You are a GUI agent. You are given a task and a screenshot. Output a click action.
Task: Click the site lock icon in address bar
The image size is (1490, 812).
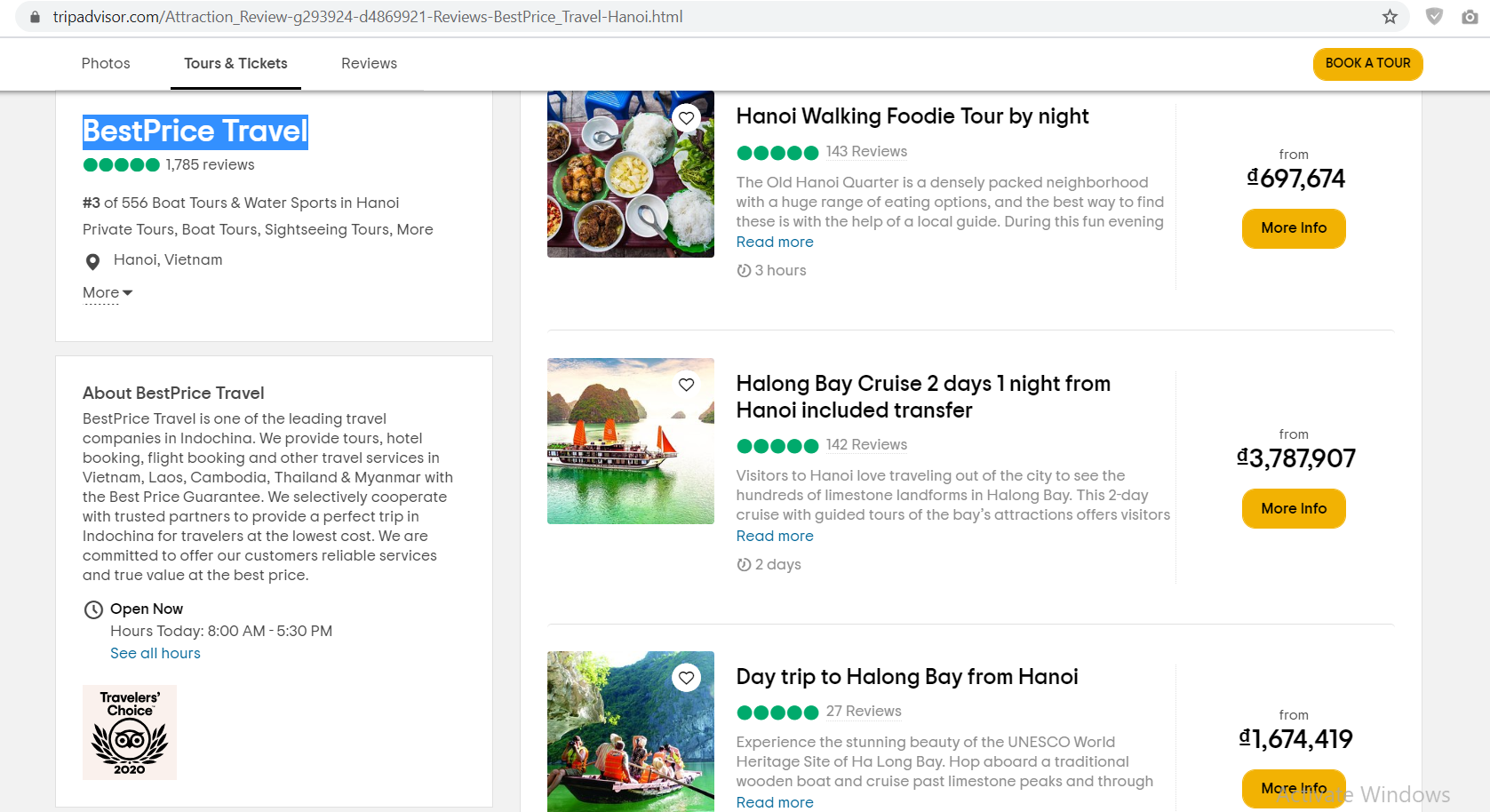pyautogui.click(x=36, y=17)
